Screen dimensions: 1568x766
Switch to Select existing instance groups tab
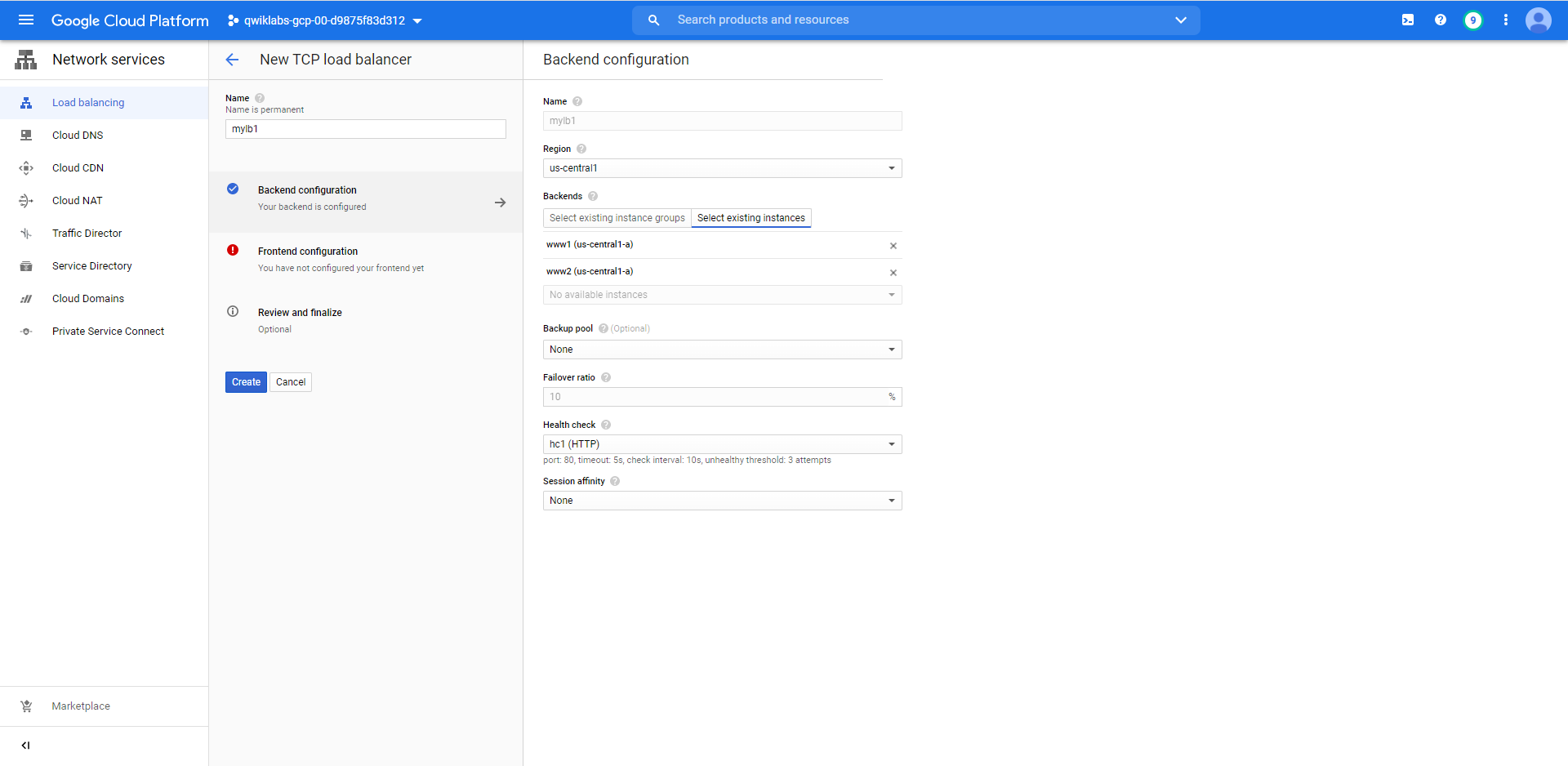(x=617, y=218)
